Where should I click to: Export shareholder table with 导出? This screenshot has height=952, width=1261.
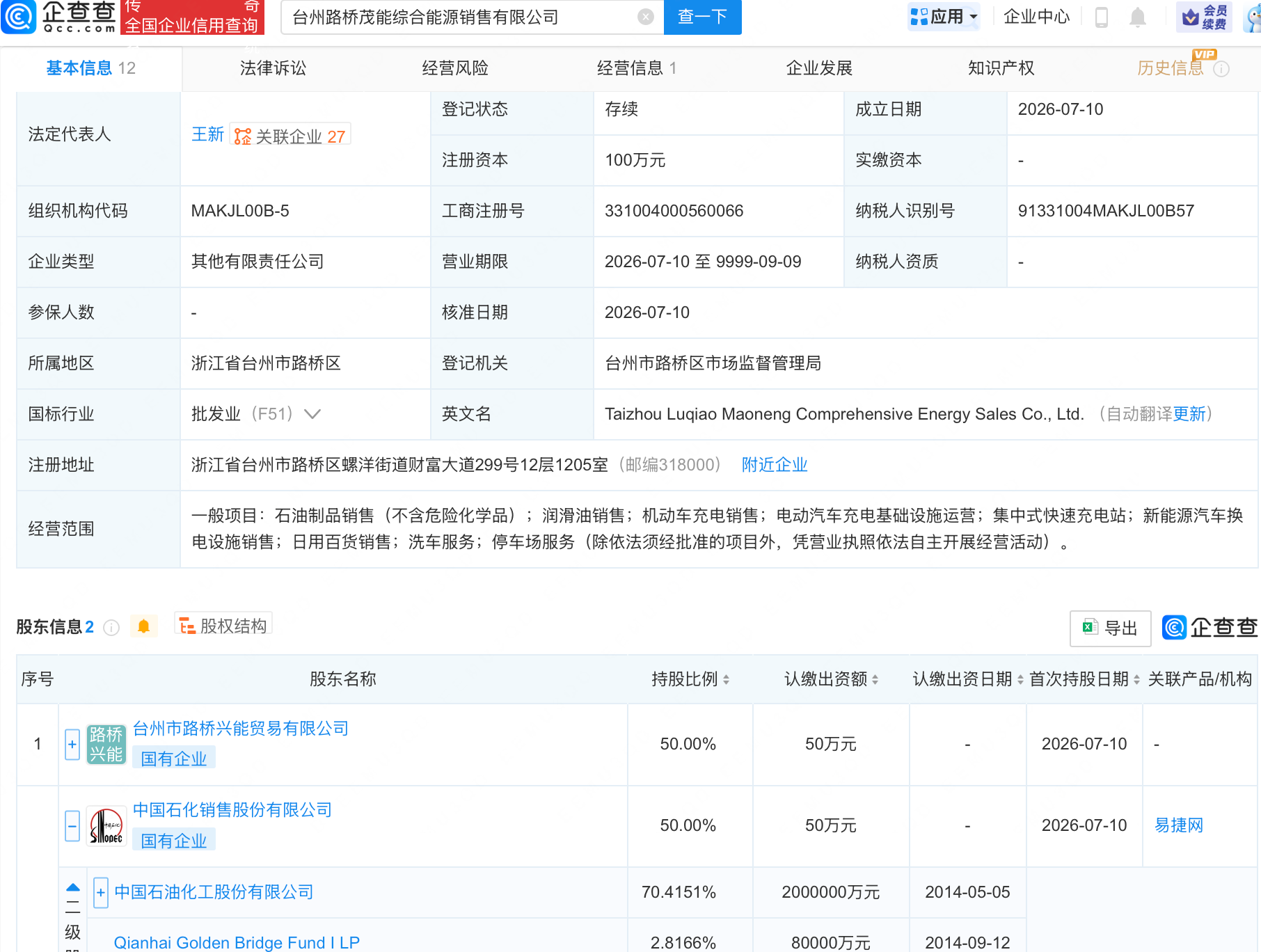tap(1110, 628)
